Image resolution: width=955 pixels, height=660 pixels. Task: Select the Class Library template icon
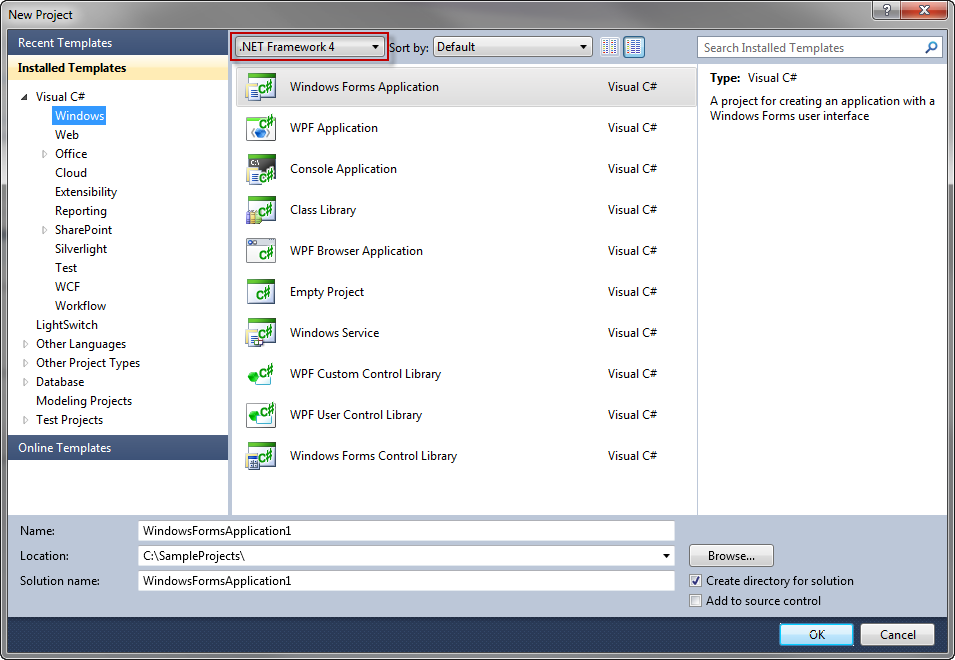261,210
